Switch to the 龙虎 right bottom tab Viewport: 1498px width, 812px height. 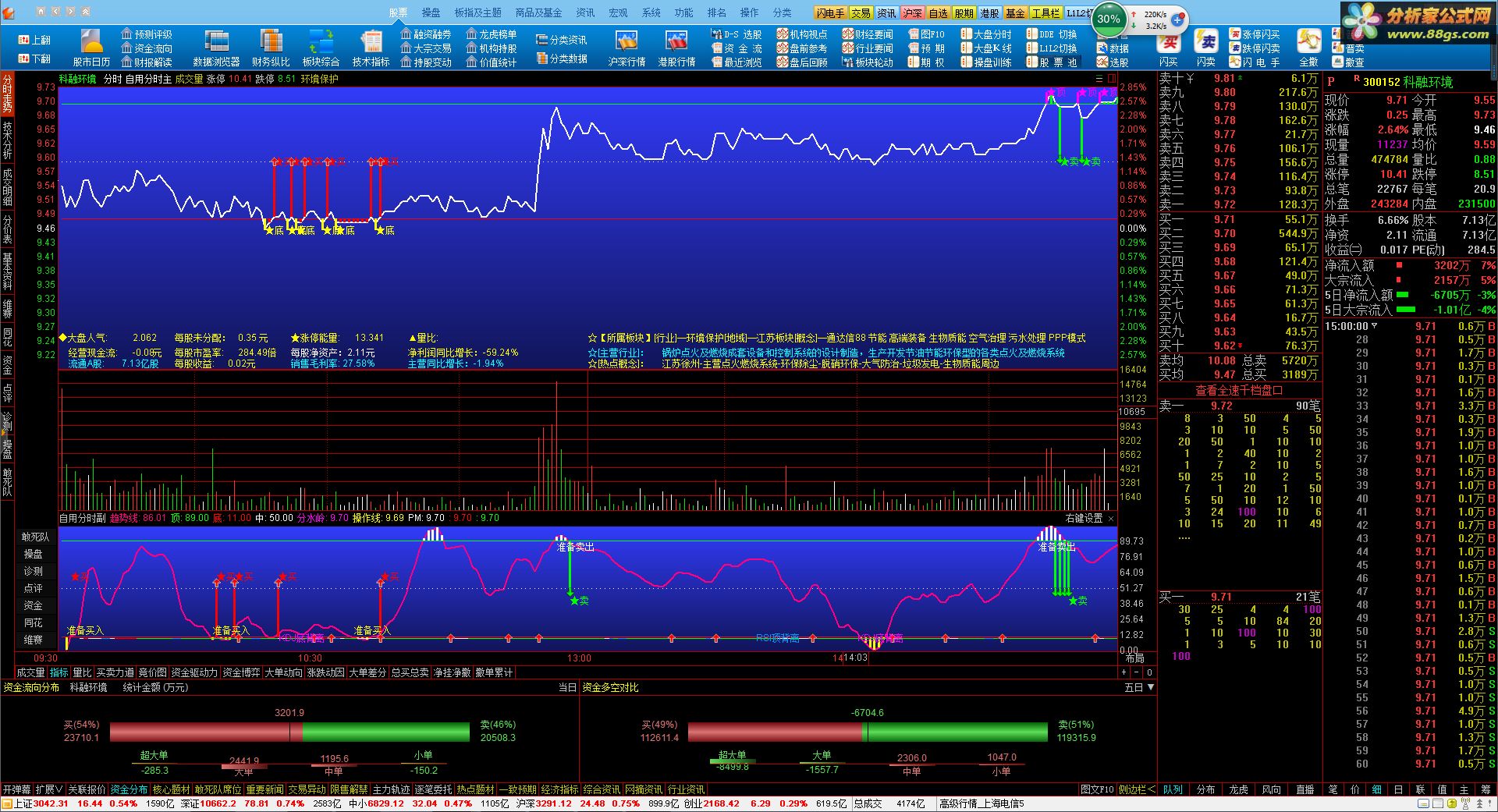(x=1238, y=790)
